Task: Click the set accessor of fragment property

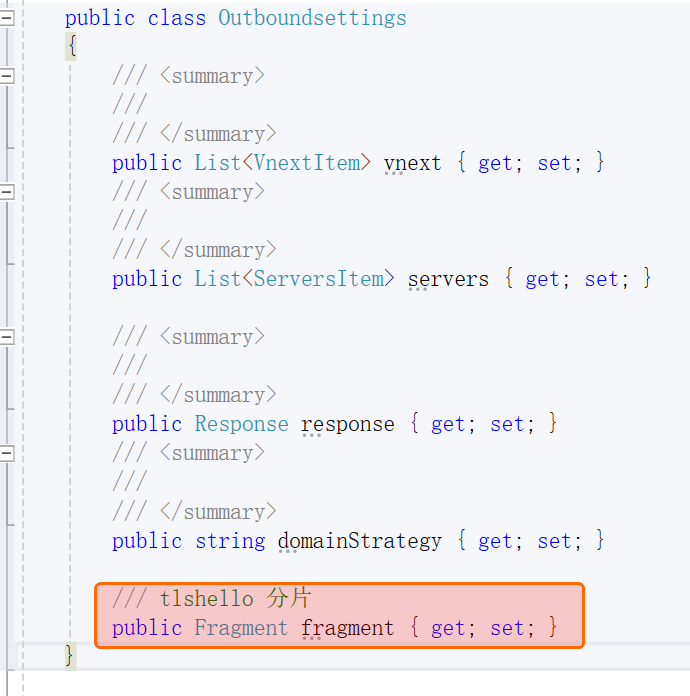Action: point(507,628)
